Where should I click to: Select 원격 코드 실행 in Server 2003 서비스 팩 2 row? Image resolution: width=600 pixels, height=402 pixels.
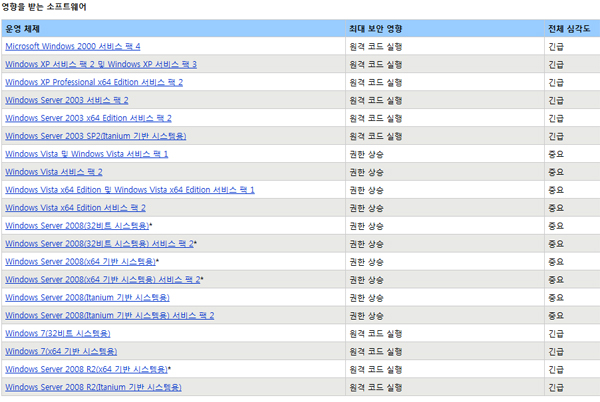click(376, 101)
